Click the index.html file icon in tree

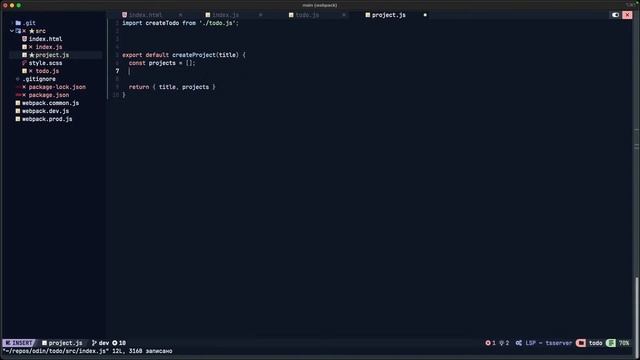(24, 39)
